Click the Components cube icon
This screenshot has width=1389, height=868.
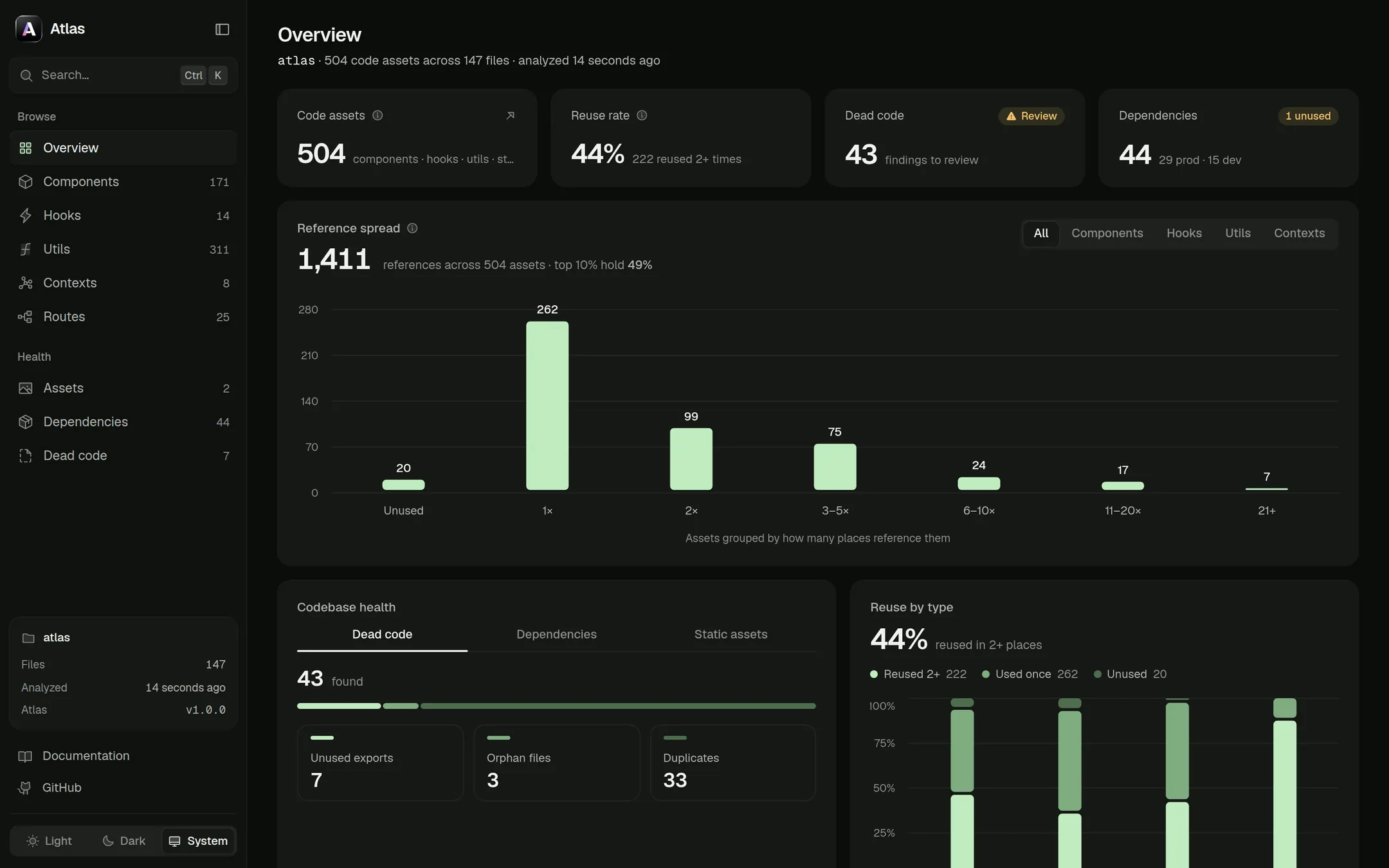[26, 182]
